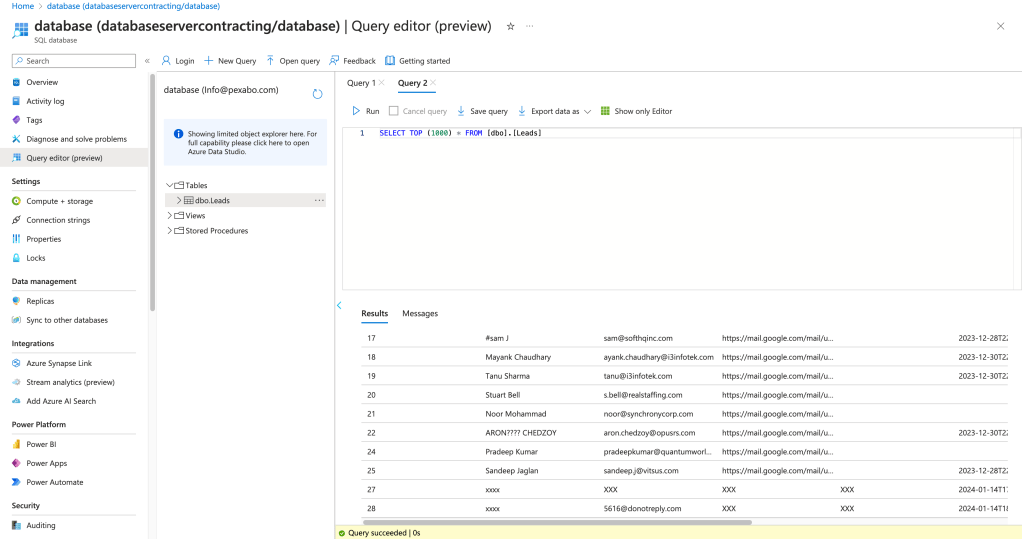Viewport: 1022px width, 539px height.
Task: Toggle the Cancel query checkbox
Action: pyautogui.click(x=394, y=111)
